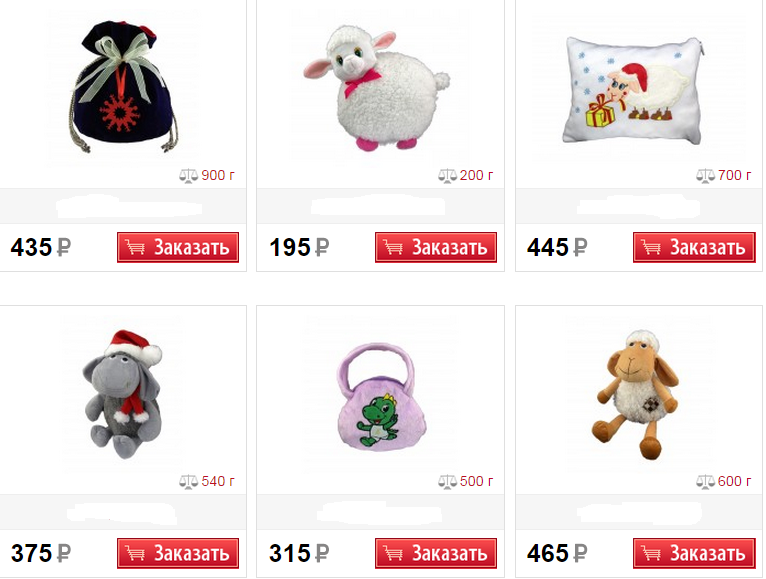Click the scales icon beside 900 г

point(189,175)
